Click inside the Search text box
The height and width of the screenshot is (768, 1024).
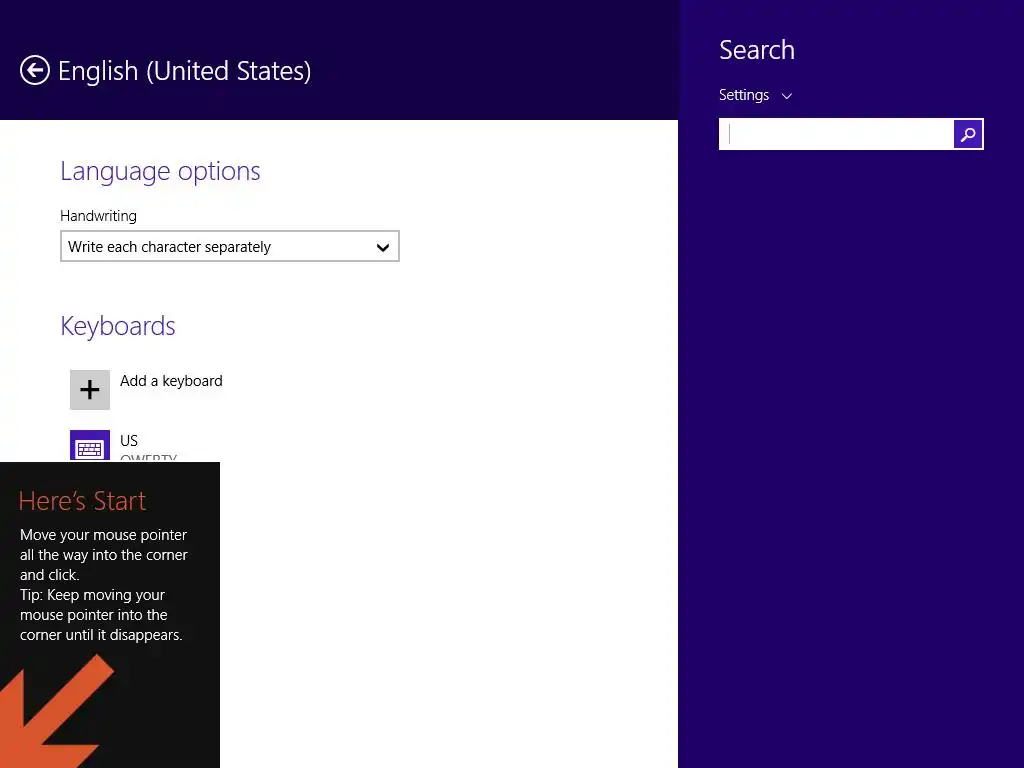click(837, 134)
